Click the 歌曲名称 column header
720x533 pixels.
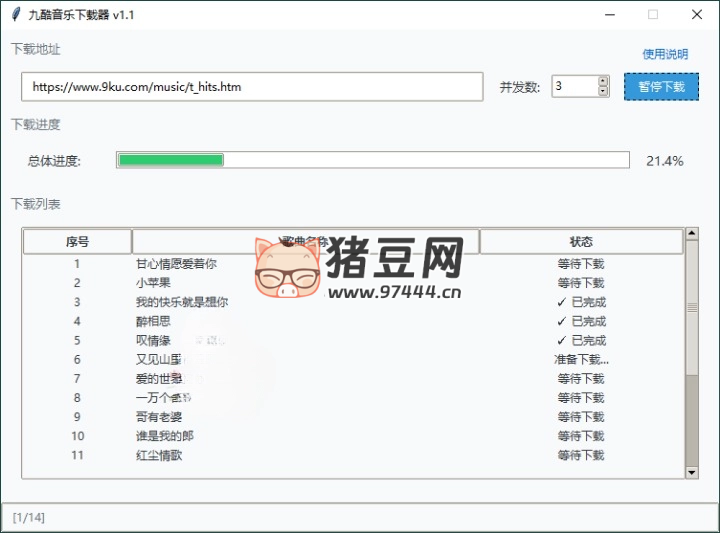point(305,241)
